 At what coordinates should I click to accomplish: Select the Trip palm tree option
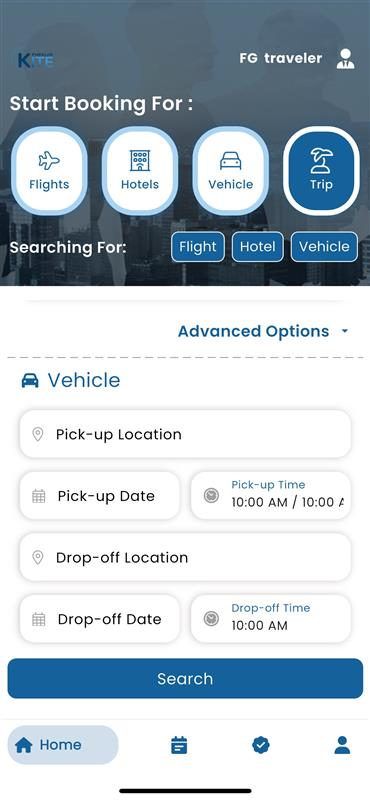[322, 171]
